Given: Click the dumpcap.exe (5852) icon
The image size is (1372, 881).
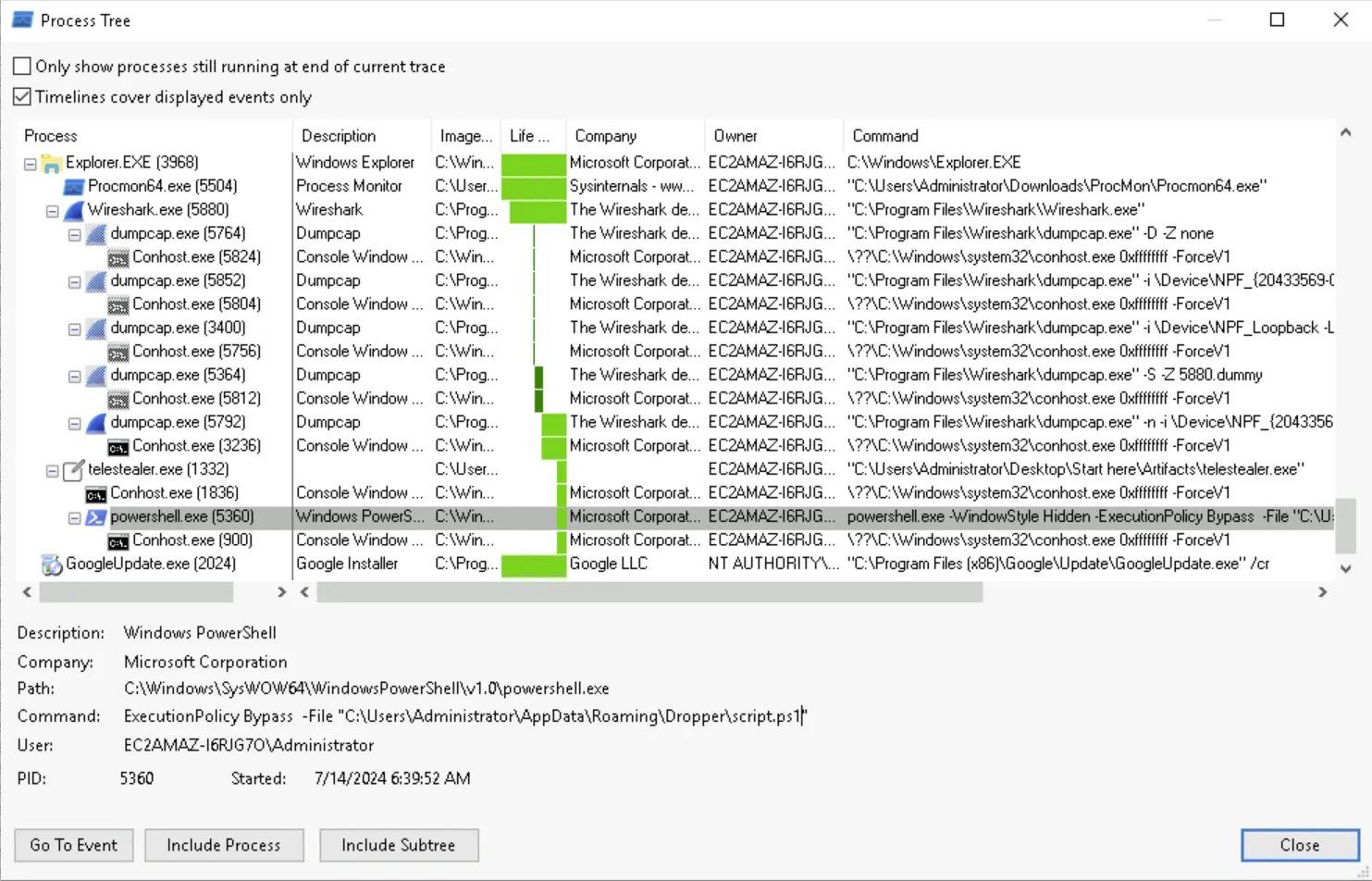Looking at the screenshot, I should [96, 280].
